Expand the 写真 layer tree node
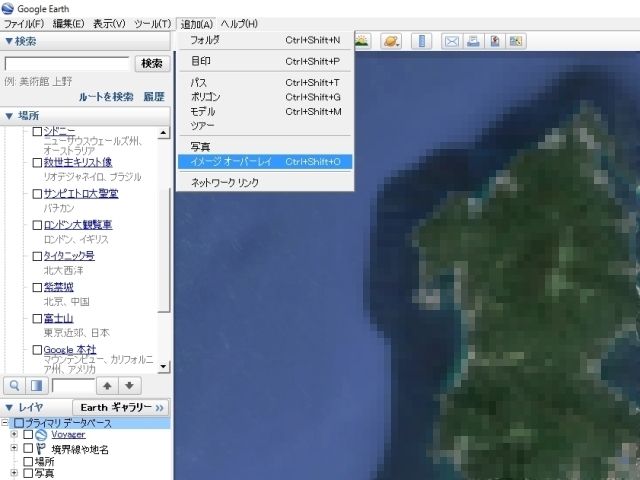Viewport: 640px width, 480px height. pos(14,473)
